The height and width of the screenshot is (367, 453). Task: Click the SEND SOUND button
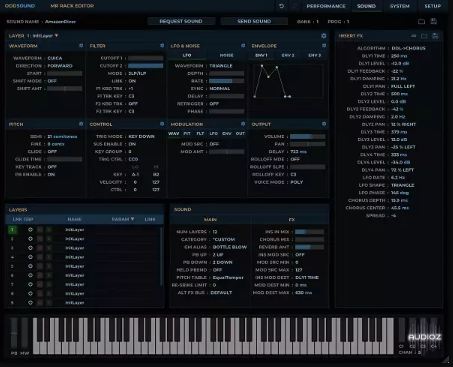coord(254,21)
